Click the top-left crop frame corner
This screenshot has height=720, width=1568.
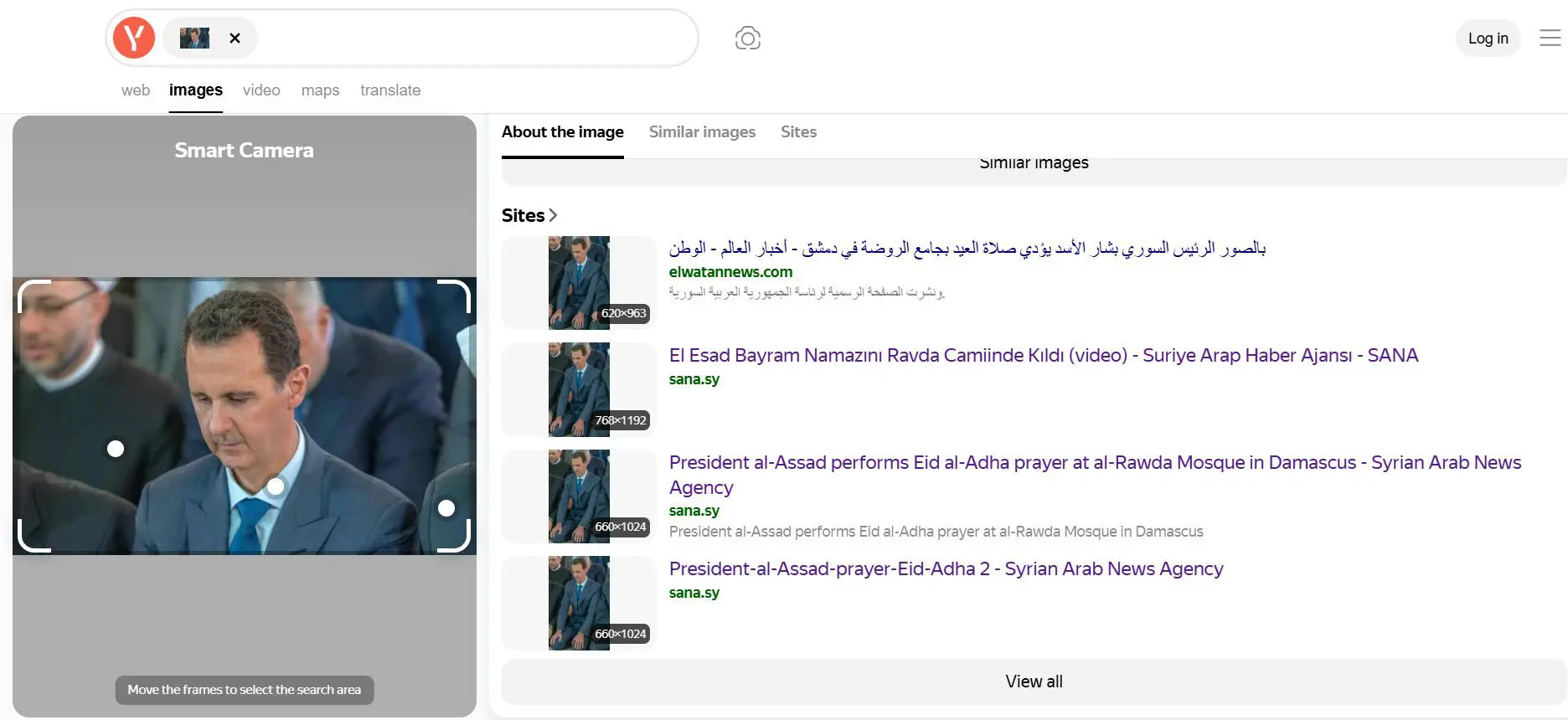tap(34, 296)
